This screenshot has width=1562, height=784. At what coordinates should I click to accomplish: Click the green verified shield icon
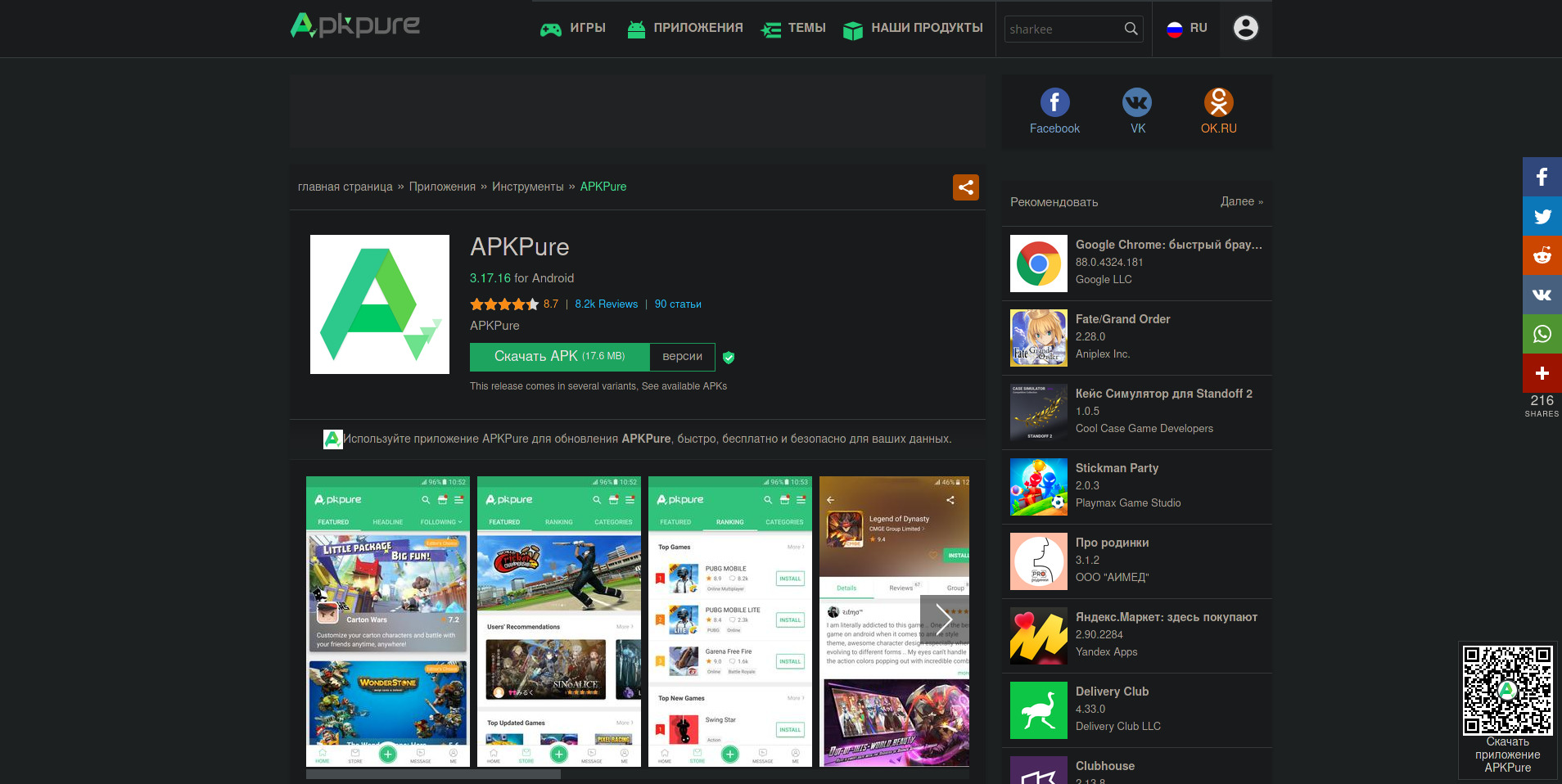pyautogui.click(x=729, y=357)
